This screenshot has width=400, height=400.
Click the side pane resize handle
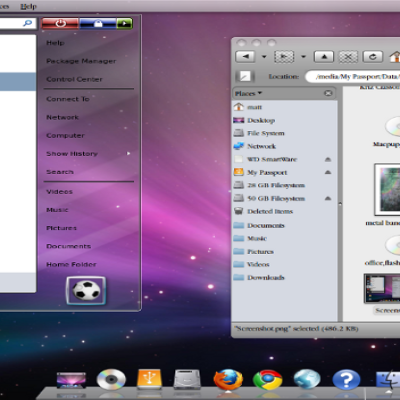point(340,203)
